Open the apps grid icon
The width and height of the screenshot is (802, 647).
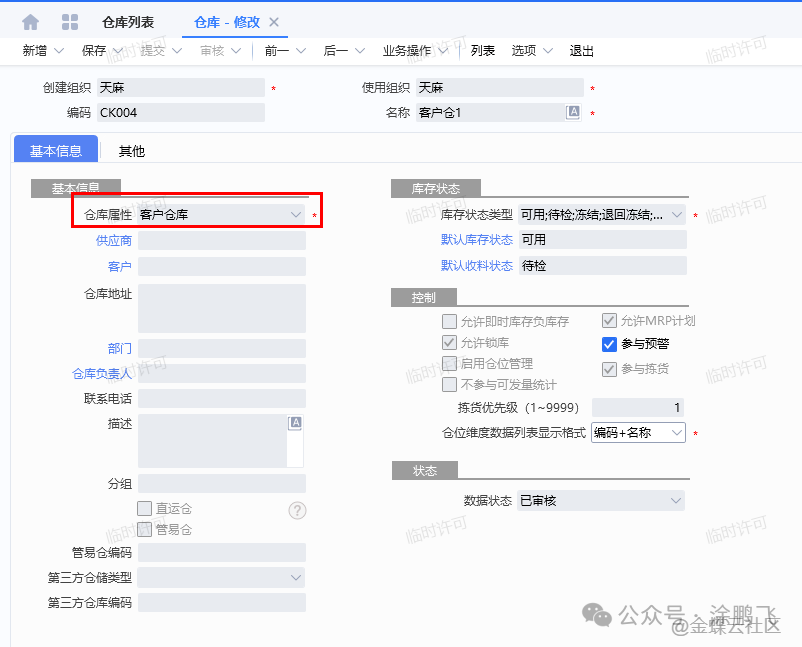tap(70, 21)
